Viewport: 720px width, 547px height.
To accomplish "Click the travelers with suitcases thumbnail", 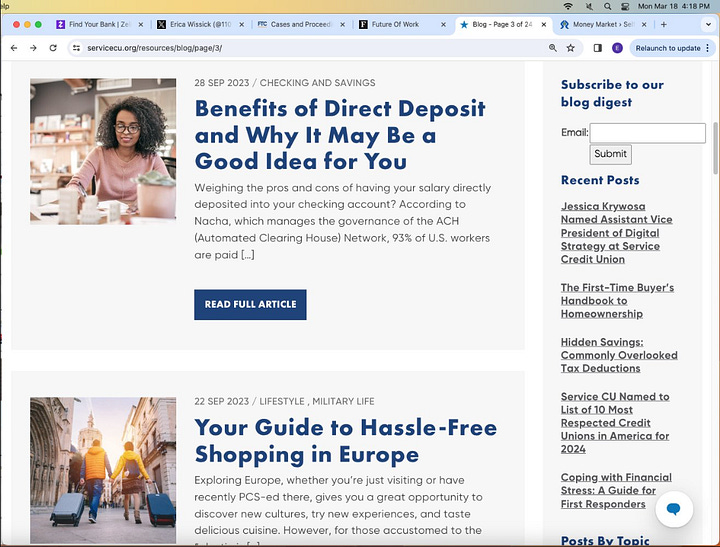I will tap(103, 470).
